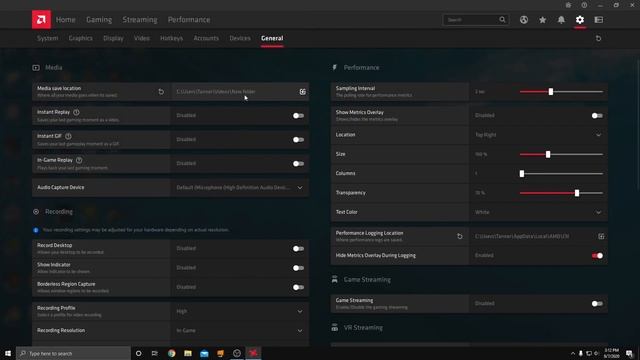
Task: Browse folder for Media save location
Action: tap(302, 92)
